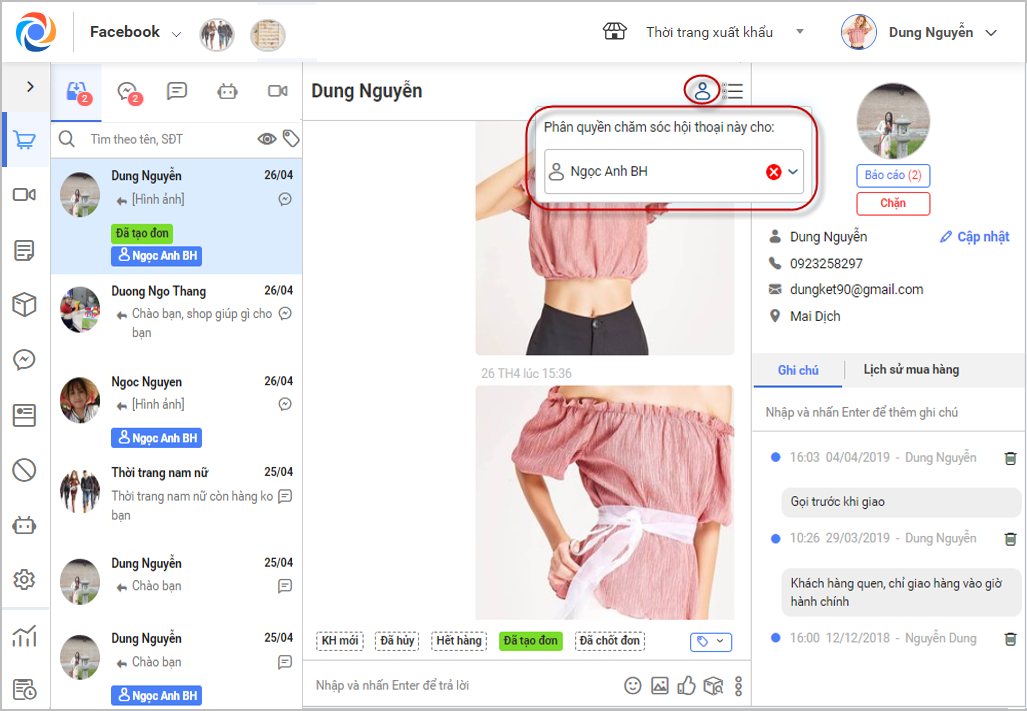Viewport: 1027px width, 711px height.
Task: Send a thumbs-up like icon
Action: pos(686,685)
